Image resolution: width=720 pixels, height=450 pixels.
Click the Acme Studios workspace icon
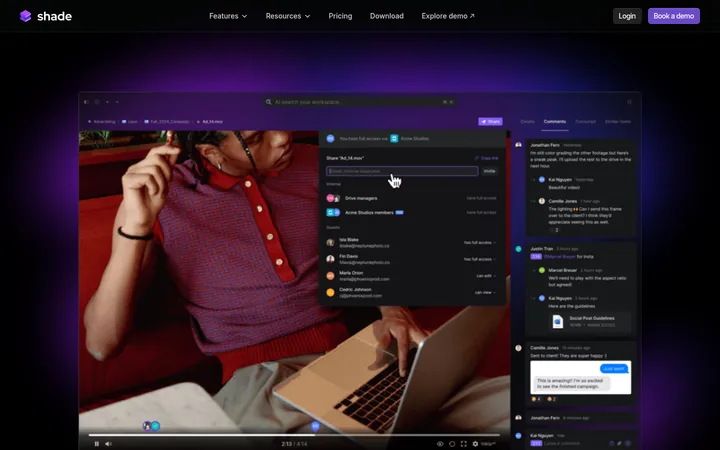[394, 139]
